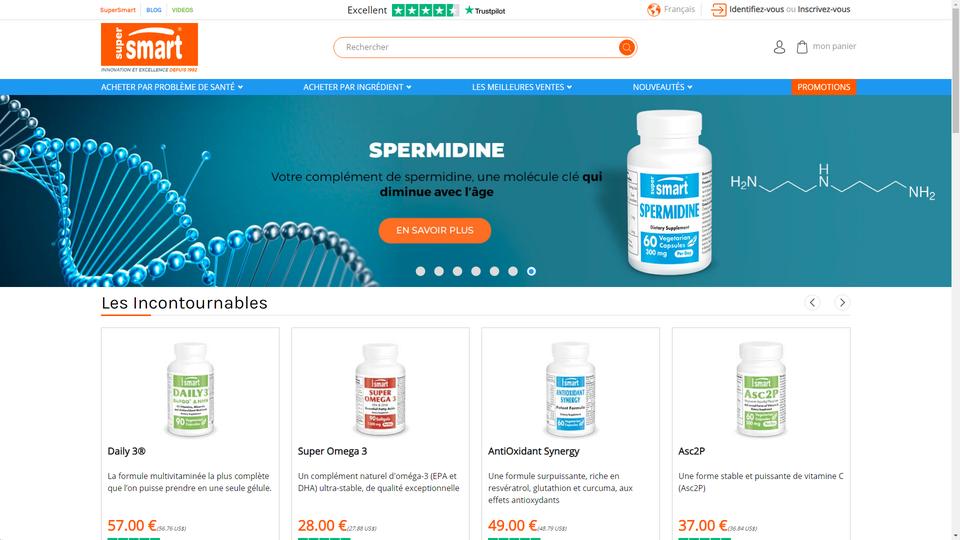Click the En savoir plus button

pyautogui.click(x=435, y=230)
